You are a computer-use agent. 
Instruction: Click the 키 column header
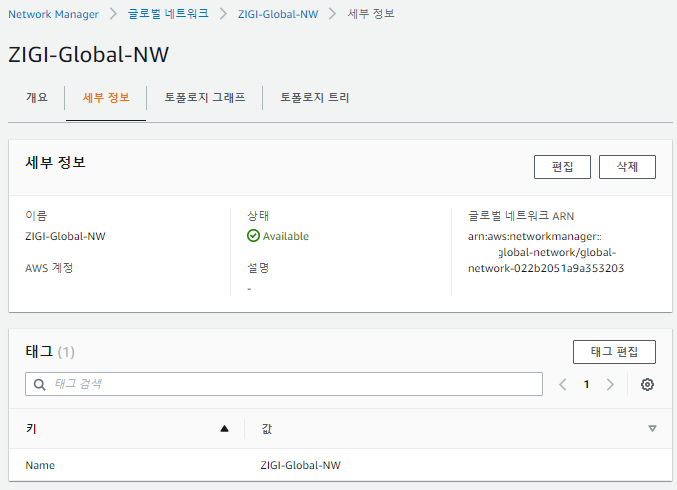126,429
